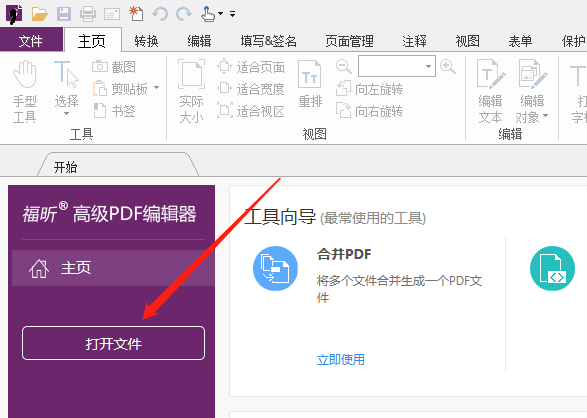This screenshot has width=587, height=418.
Task: Click the create new PDF icon
Action: 136,14
